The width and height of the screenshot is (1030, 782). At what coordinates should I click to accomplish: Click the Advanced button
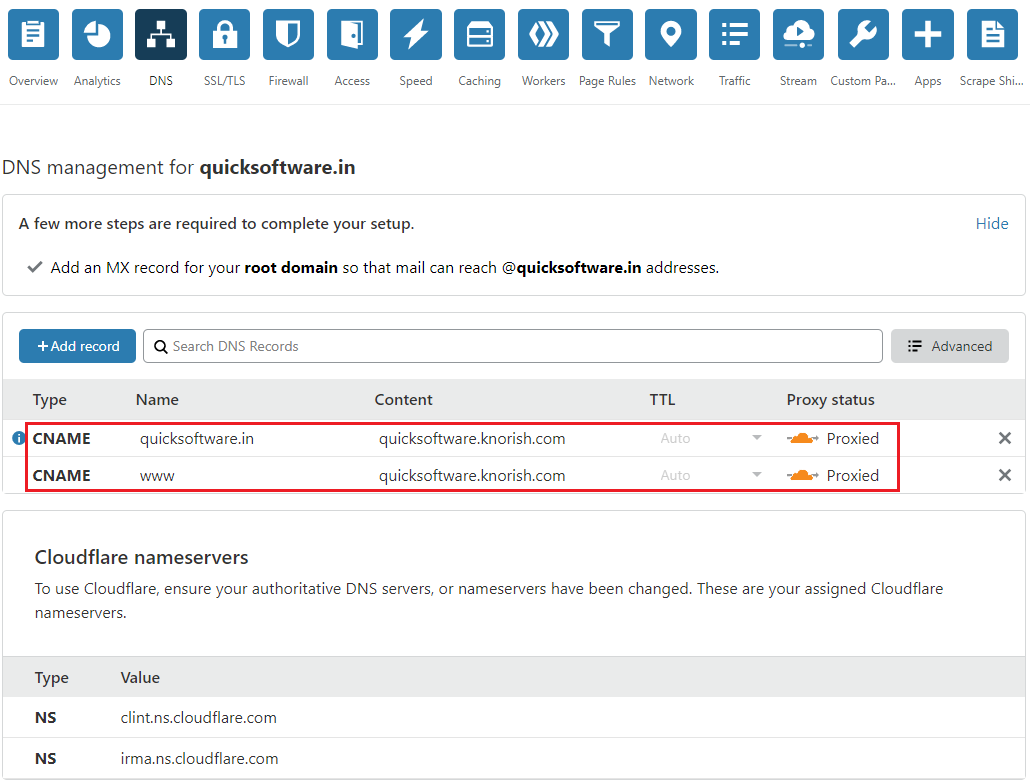[x=949, y=346]
